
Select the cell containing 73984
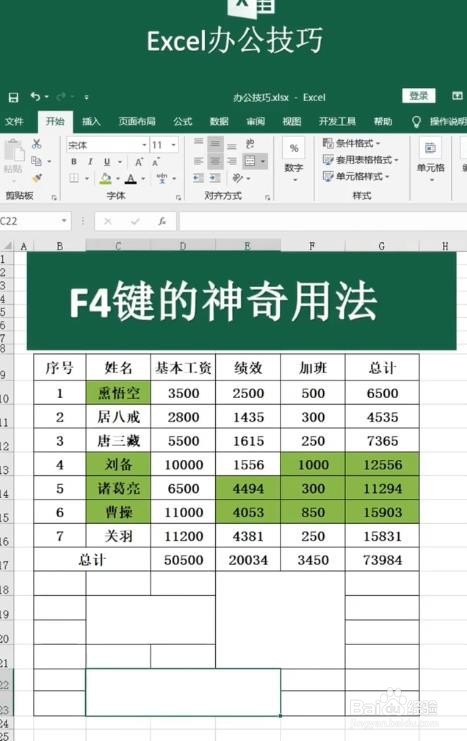(x=382, y=560)
